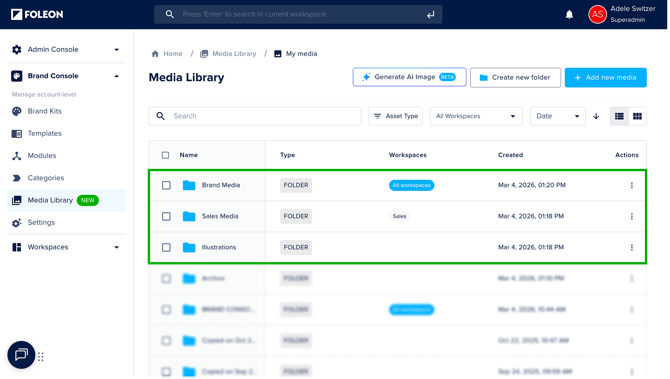Open the Brand Media folder name
Image resolution: width=670 pixels, height=379 pixels.
(221, 185)
